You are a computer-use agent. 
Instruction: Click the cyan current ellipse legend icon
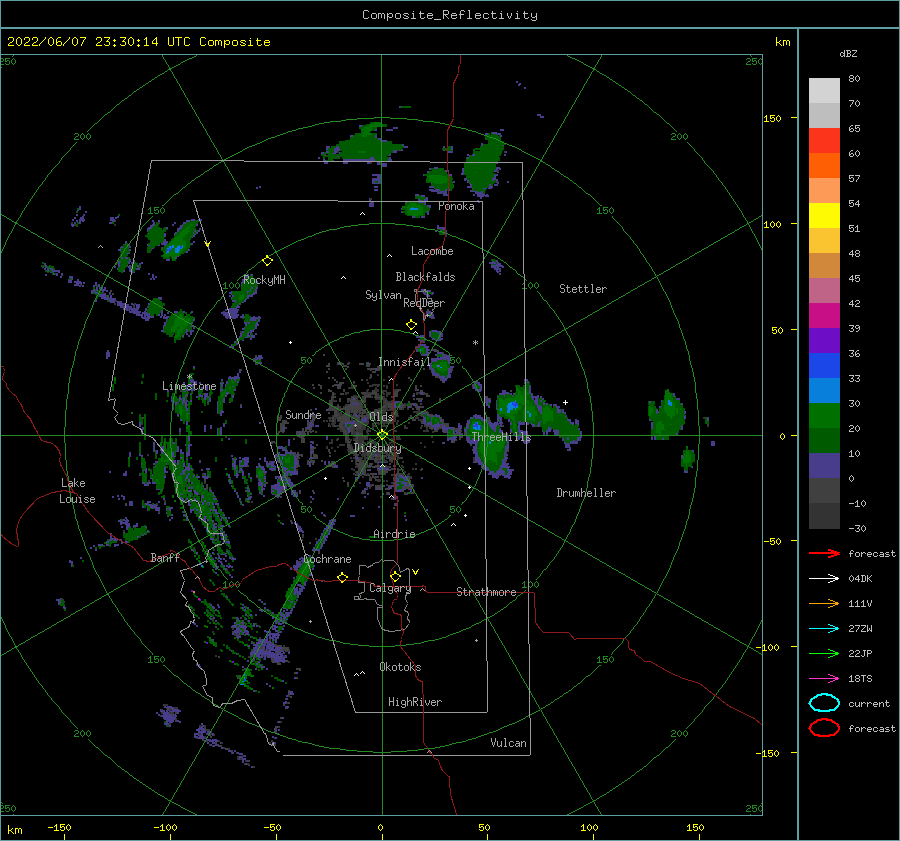coord(824,703)
